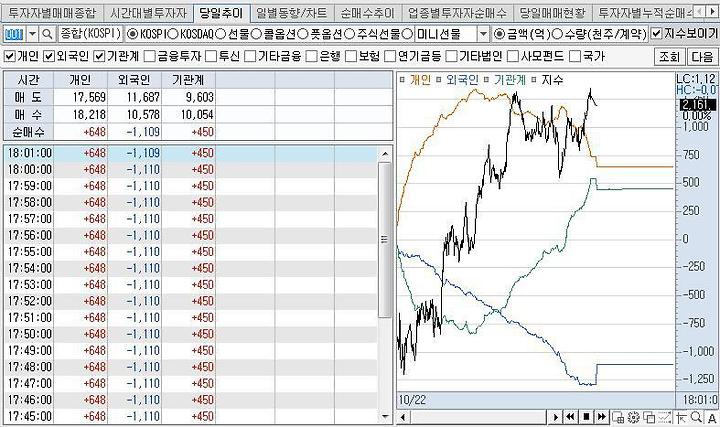
Task: Click the 개인 legend marker in chart
Action: click(402, 80)
